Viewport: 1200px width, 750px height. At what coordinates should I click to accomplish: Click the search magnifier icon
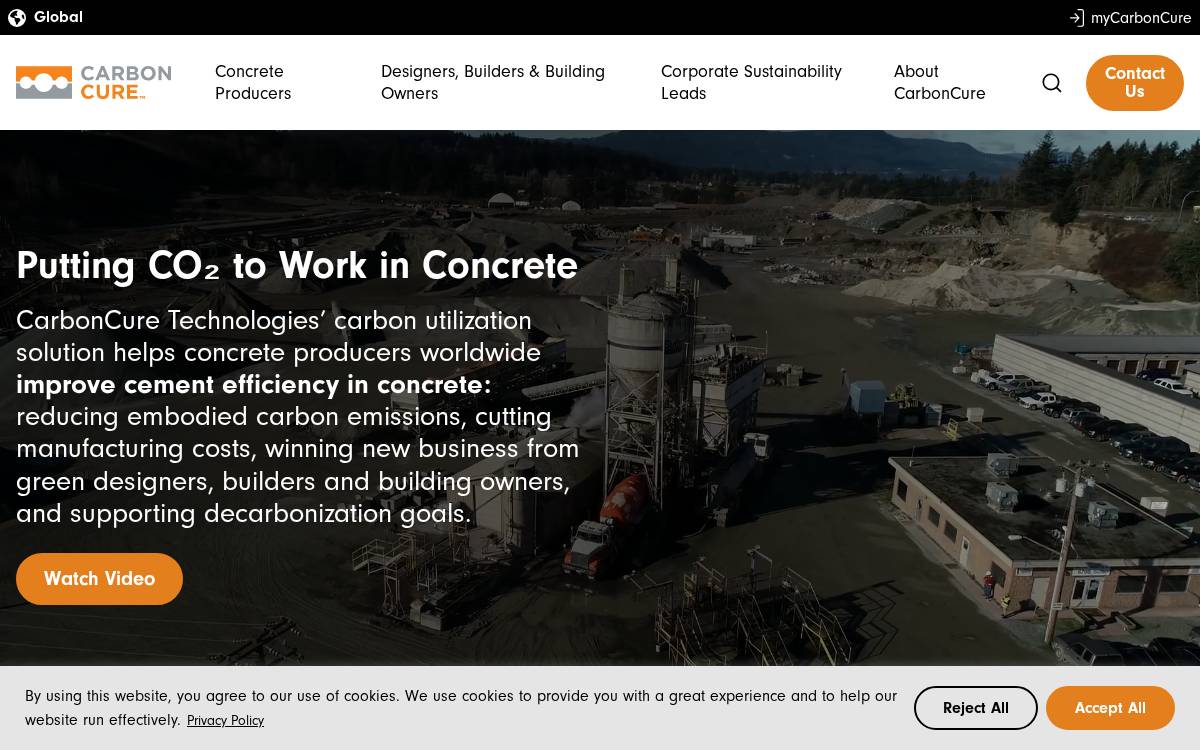[x=1052, y=83]
